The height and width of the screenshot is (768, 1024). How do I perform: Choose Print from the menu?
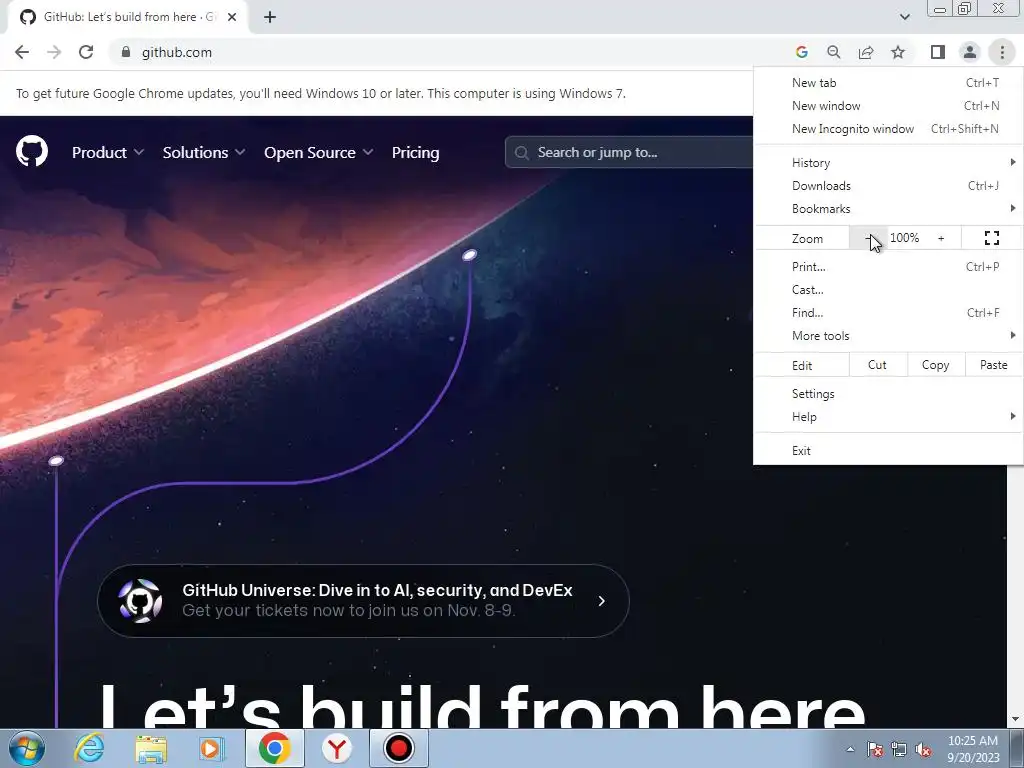click(888, 266)
